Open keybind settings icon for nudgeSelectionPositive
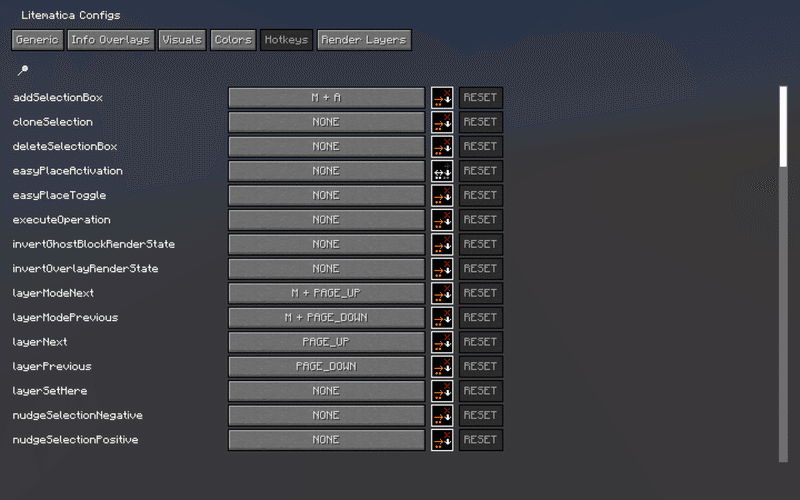The height and width of the screenshot is (500, 800). tap(442, 440)
